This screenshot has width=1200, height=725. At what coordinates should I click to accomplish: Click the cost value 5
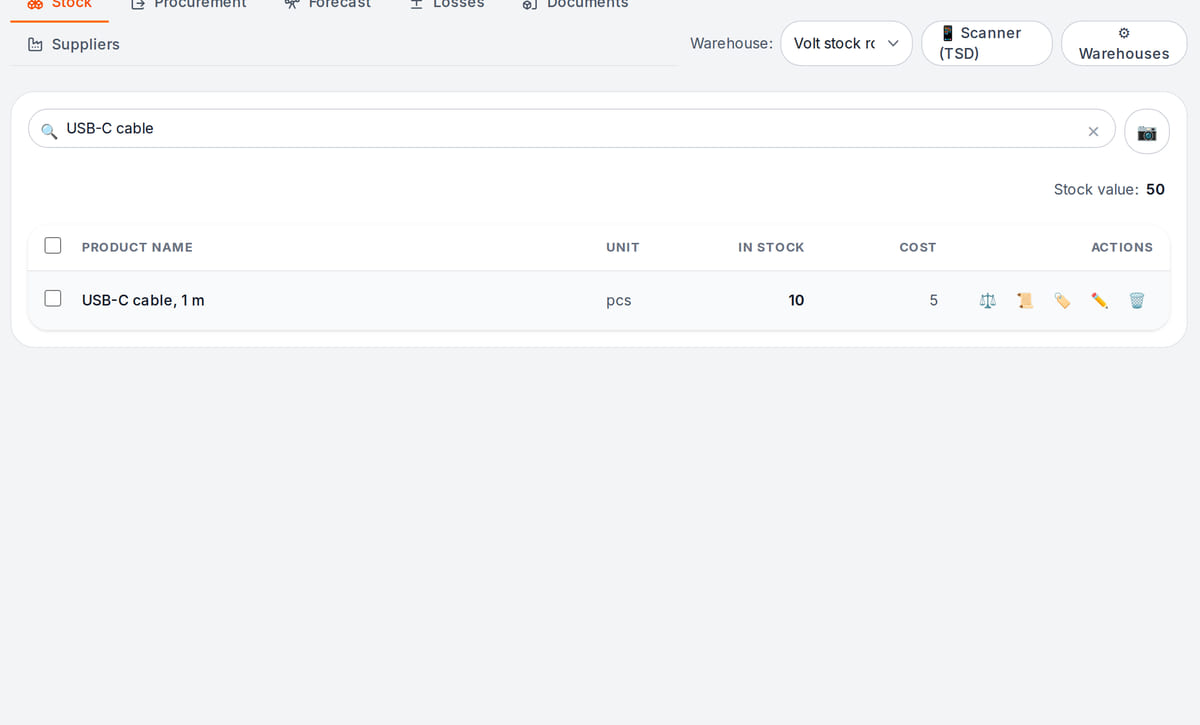pos(933,300)
